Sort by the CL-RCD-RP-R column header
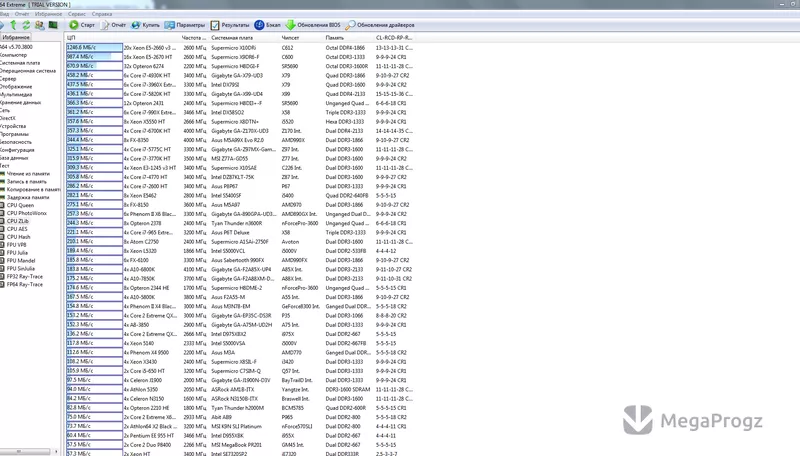Screen dimensions: 800x456 (394, 38)
